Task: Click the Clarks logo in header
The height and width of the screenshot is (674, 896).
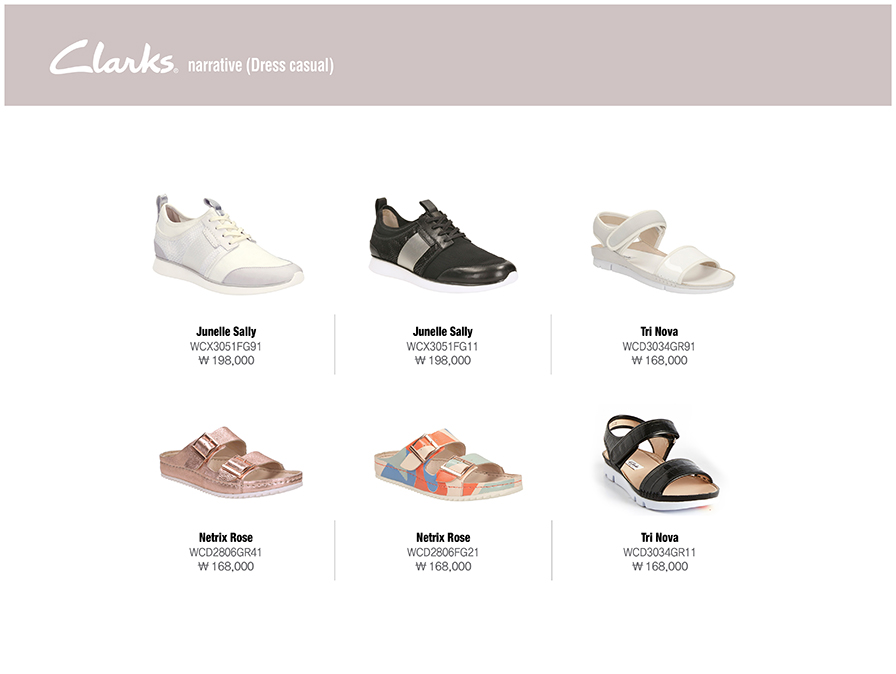Action: click(113, 57)
